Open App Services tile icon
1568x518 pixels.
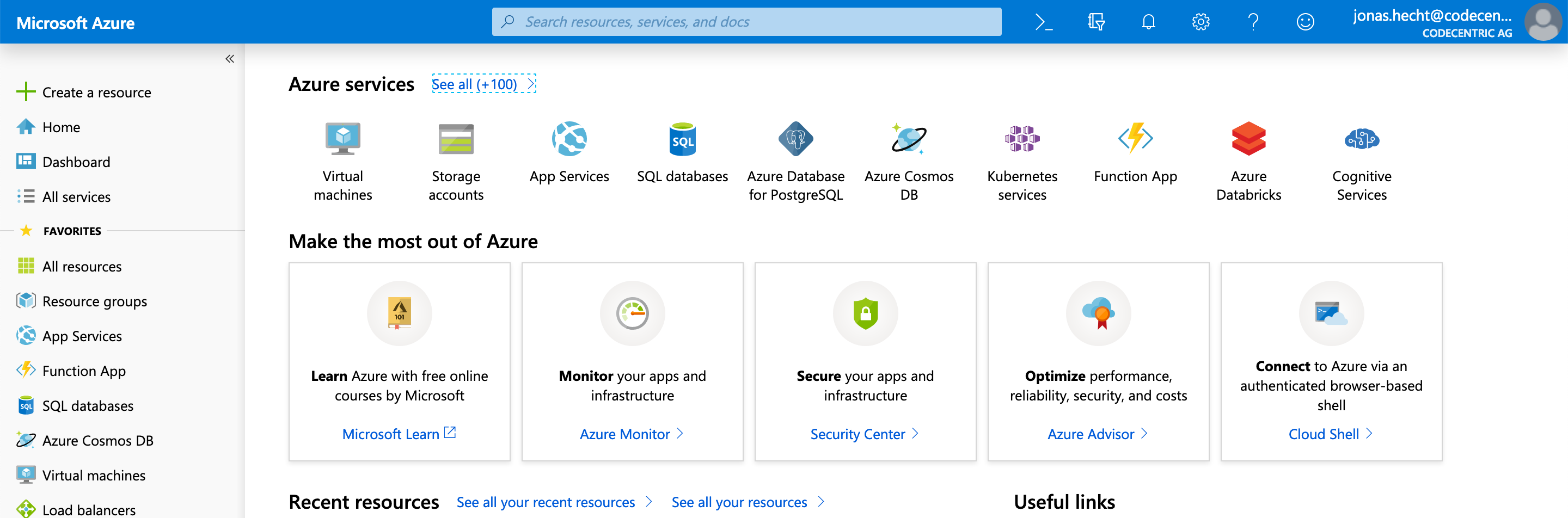569,139
